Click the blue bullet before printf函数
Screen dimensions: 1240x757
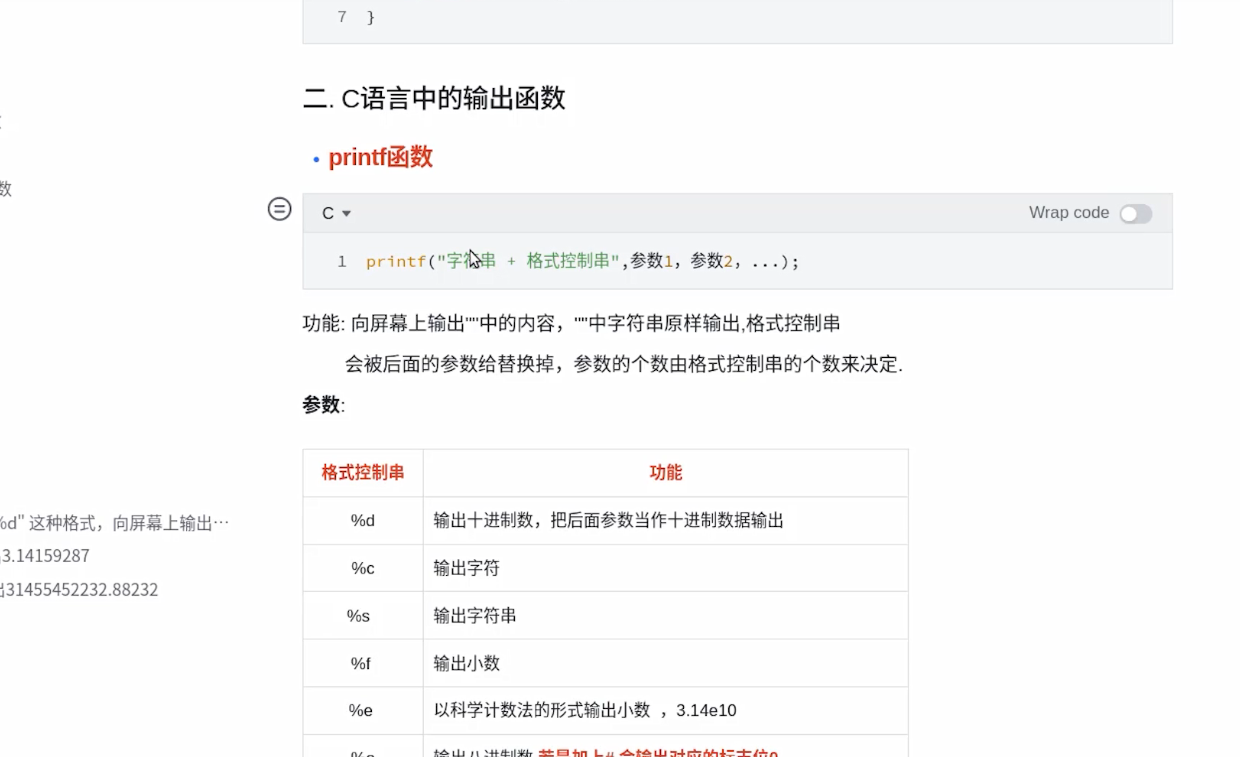pyautogui.click(x=316, y=159)
